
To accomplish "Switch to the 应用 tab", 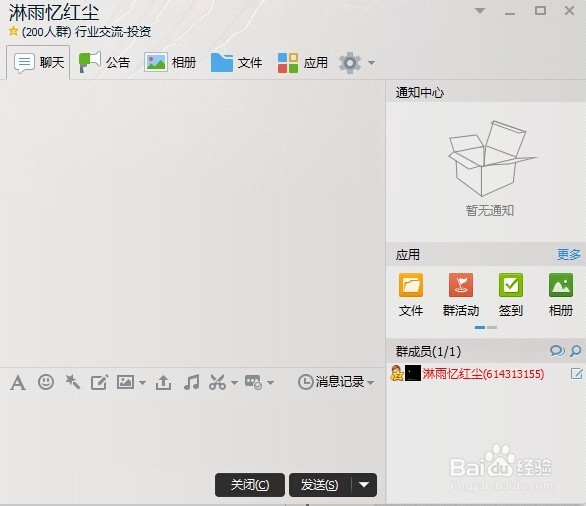I will click(x=303, y=62).
